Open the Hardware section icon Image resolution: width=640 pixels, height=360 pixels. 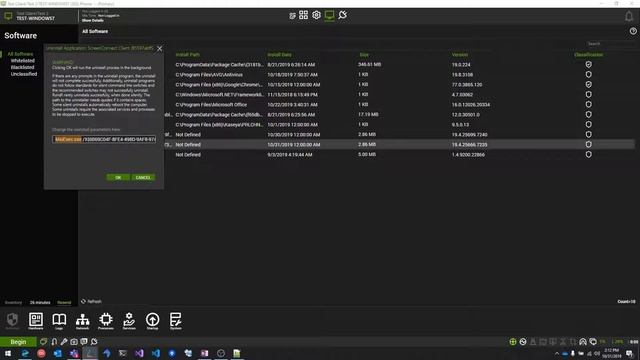[x=36, y=320]
